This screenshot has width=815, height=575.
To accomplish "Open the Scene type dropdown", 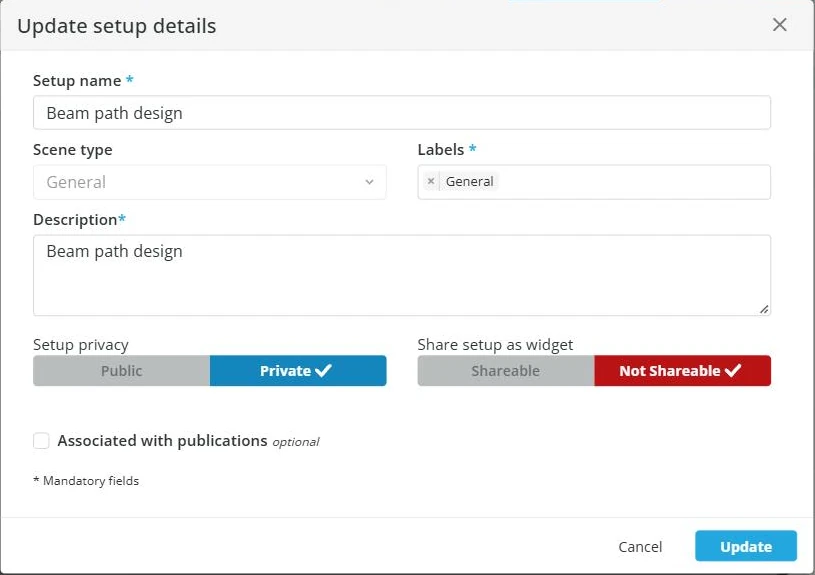I will click(x=209, y=182).
